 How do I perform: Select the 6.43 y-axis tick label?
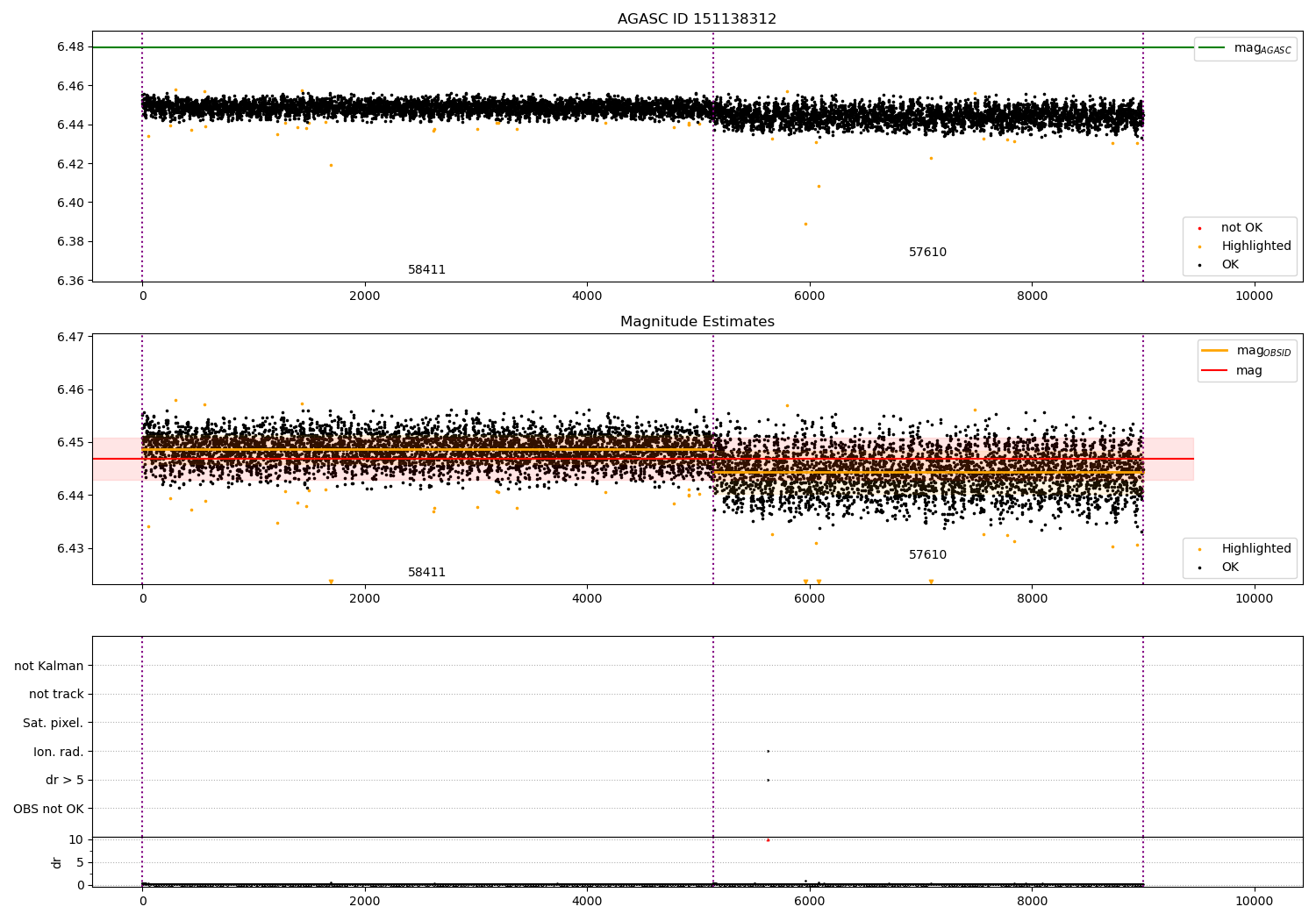[x=70, y=548]
